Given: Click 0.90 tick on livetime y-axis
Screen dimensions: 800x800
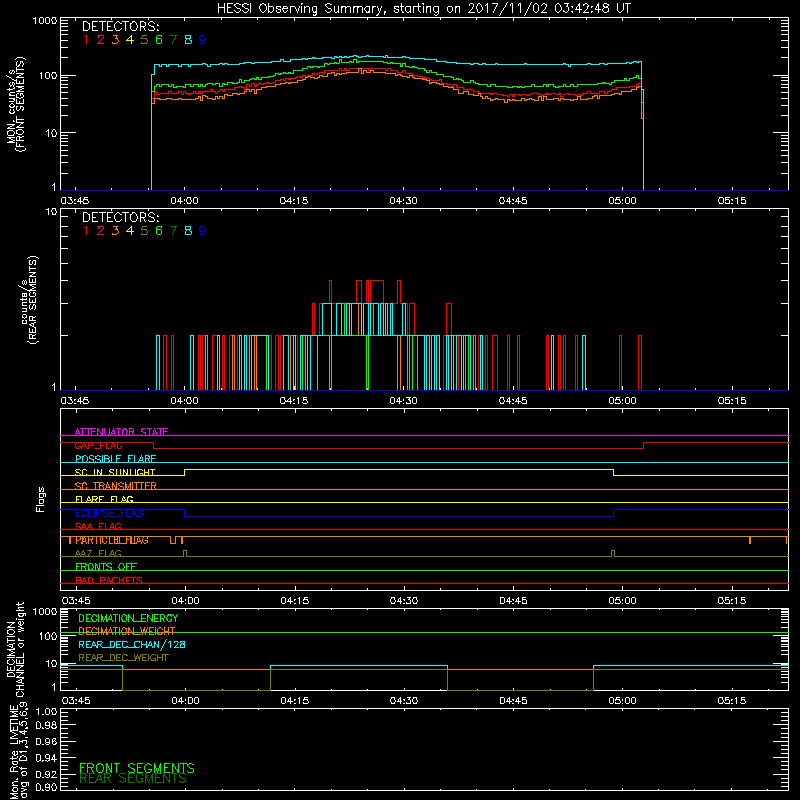Looking at the screenshot, I should [x=46, y=787].
